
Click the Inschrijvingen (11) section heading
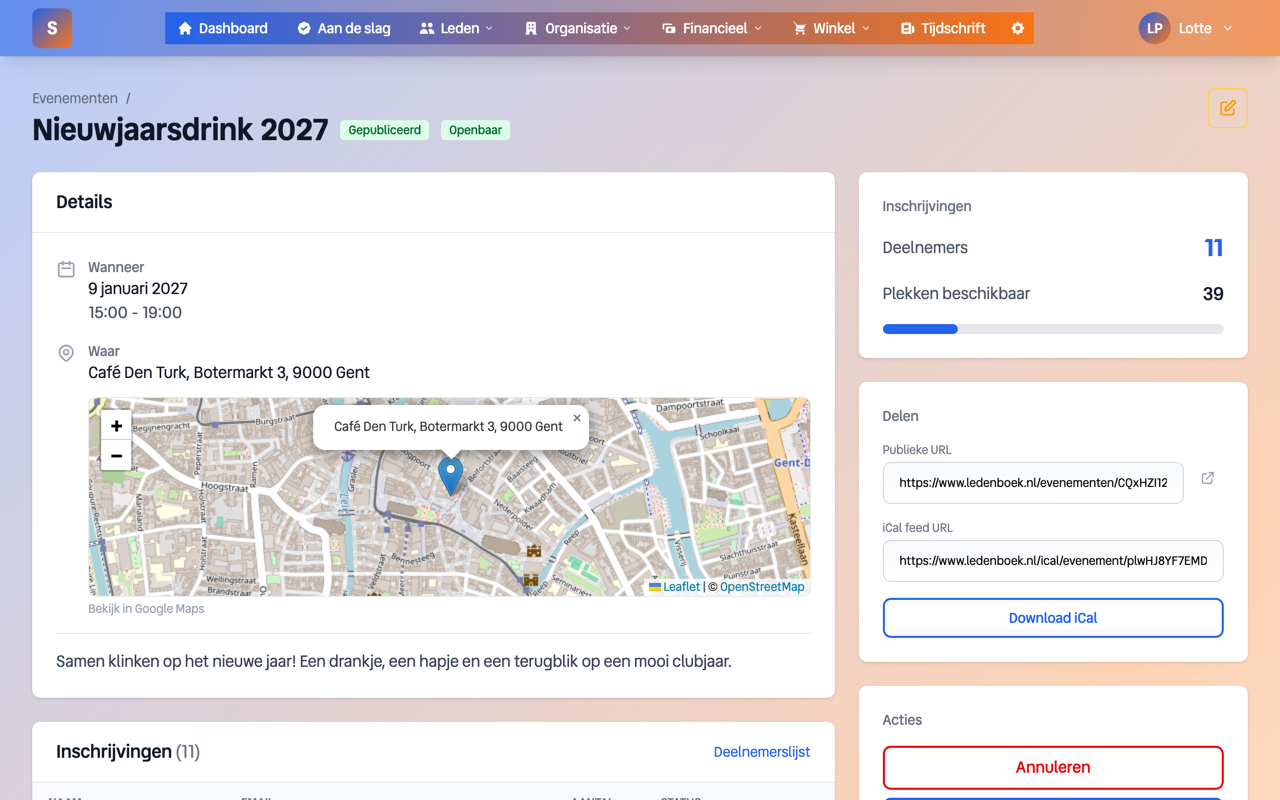pos(128,752)
